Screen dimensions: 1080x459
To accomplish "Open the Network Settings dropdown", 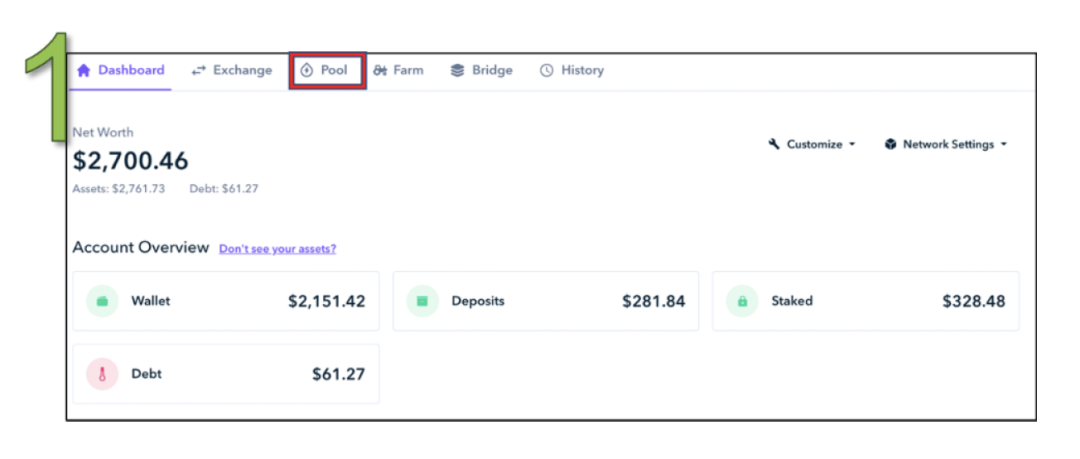I will (946, 144).
